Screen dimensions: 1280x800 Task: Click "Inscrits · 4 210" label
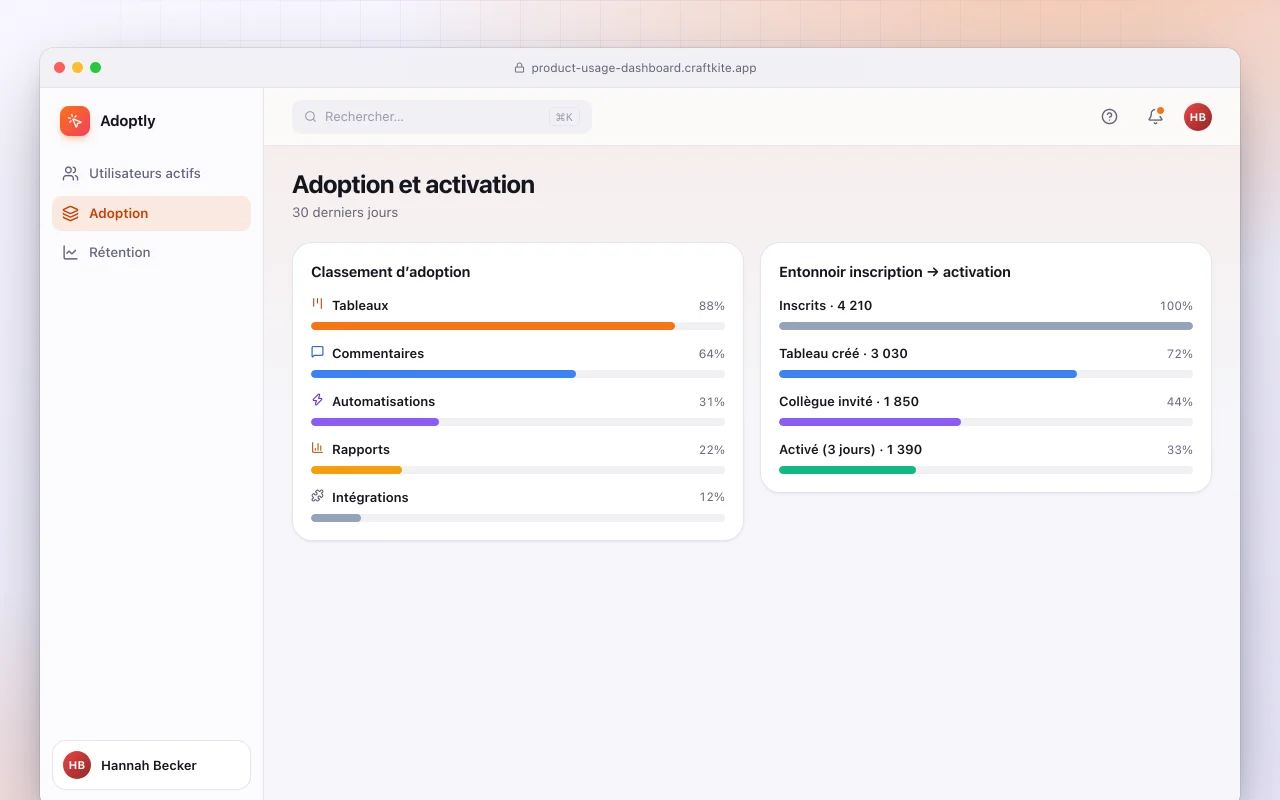826,306
